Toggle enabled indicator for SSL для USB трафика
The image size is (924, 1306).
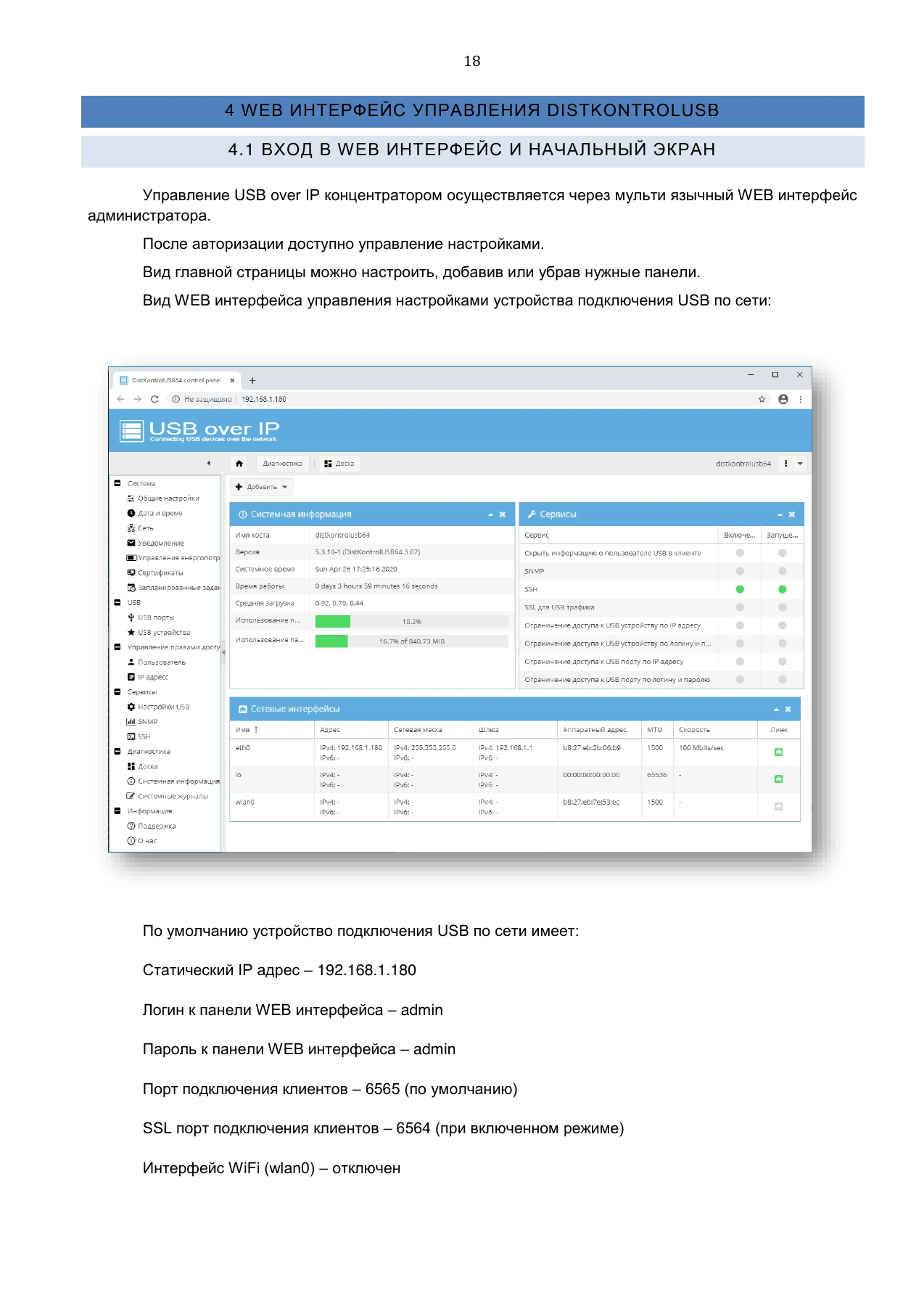click(x=740, y=607)
